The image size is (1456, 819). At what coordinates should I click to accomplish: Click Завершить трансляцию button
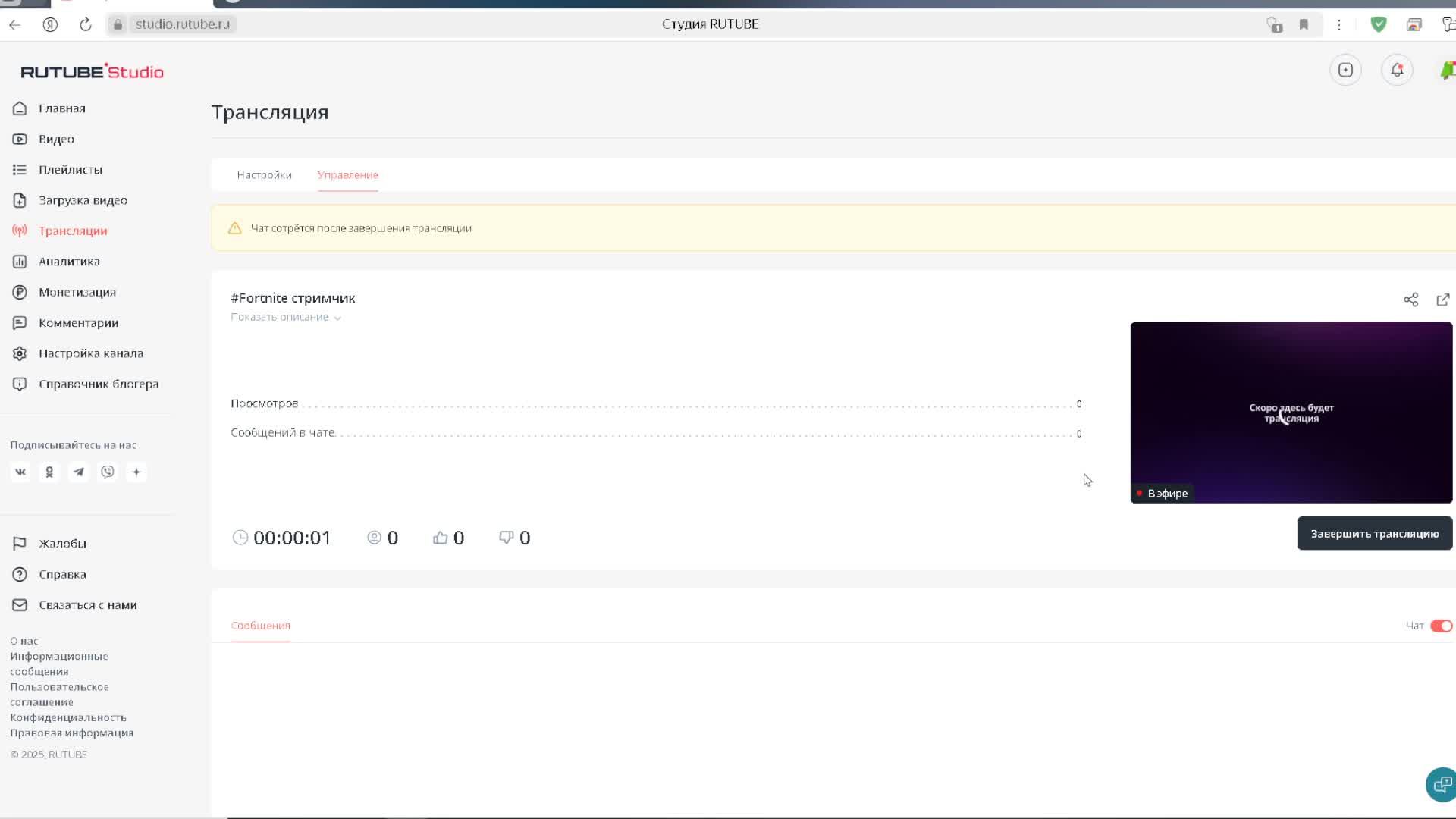1374,534
